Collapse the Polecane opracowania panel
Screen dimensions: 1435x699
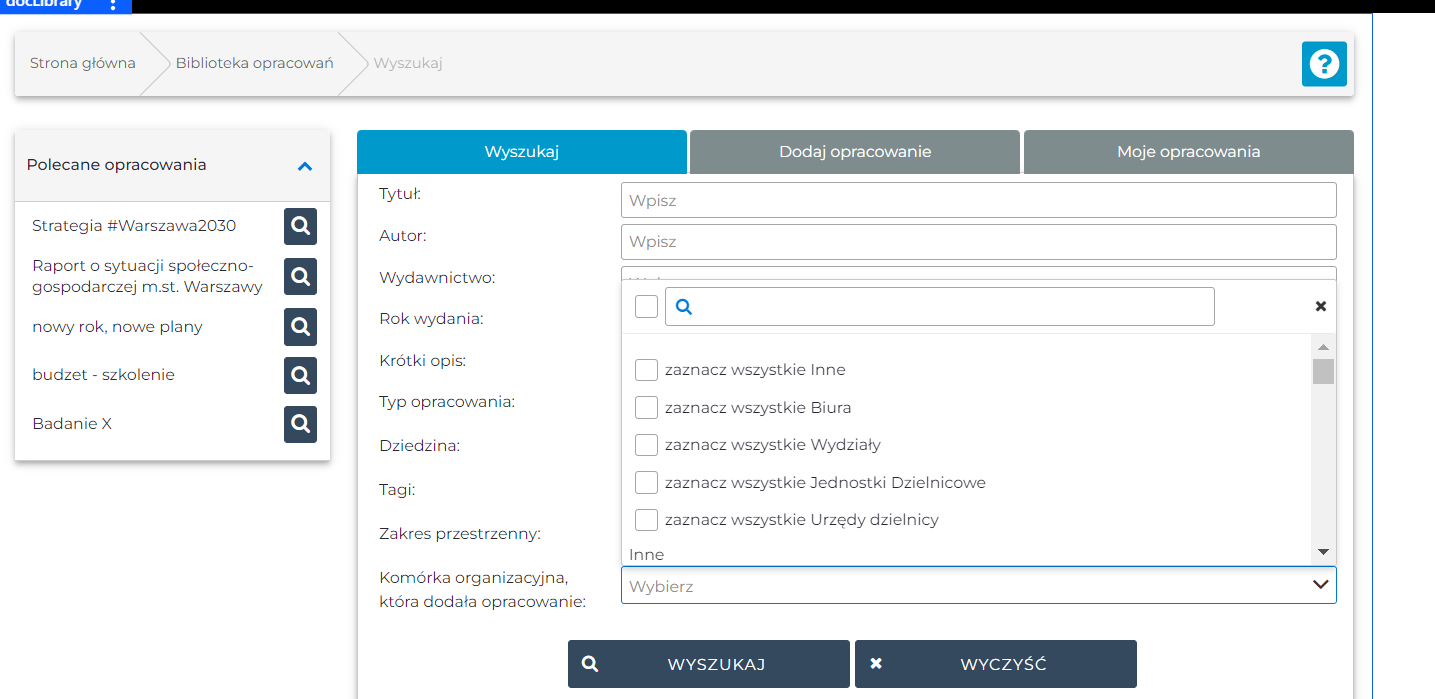305,166
